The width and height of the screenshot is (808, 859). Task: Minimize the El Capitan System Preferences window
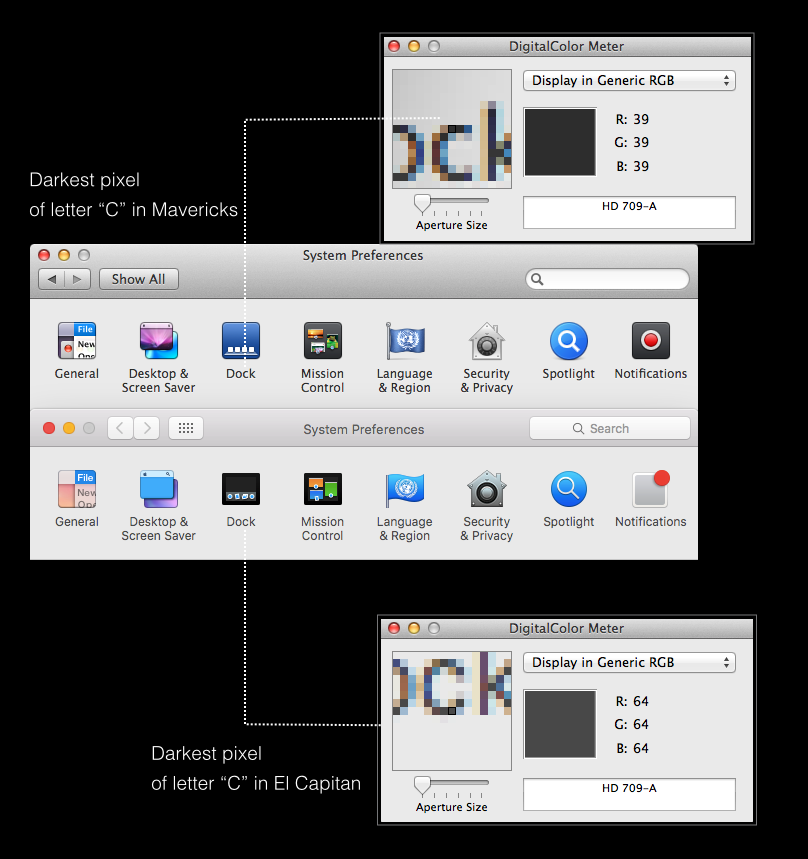(69, 428)
